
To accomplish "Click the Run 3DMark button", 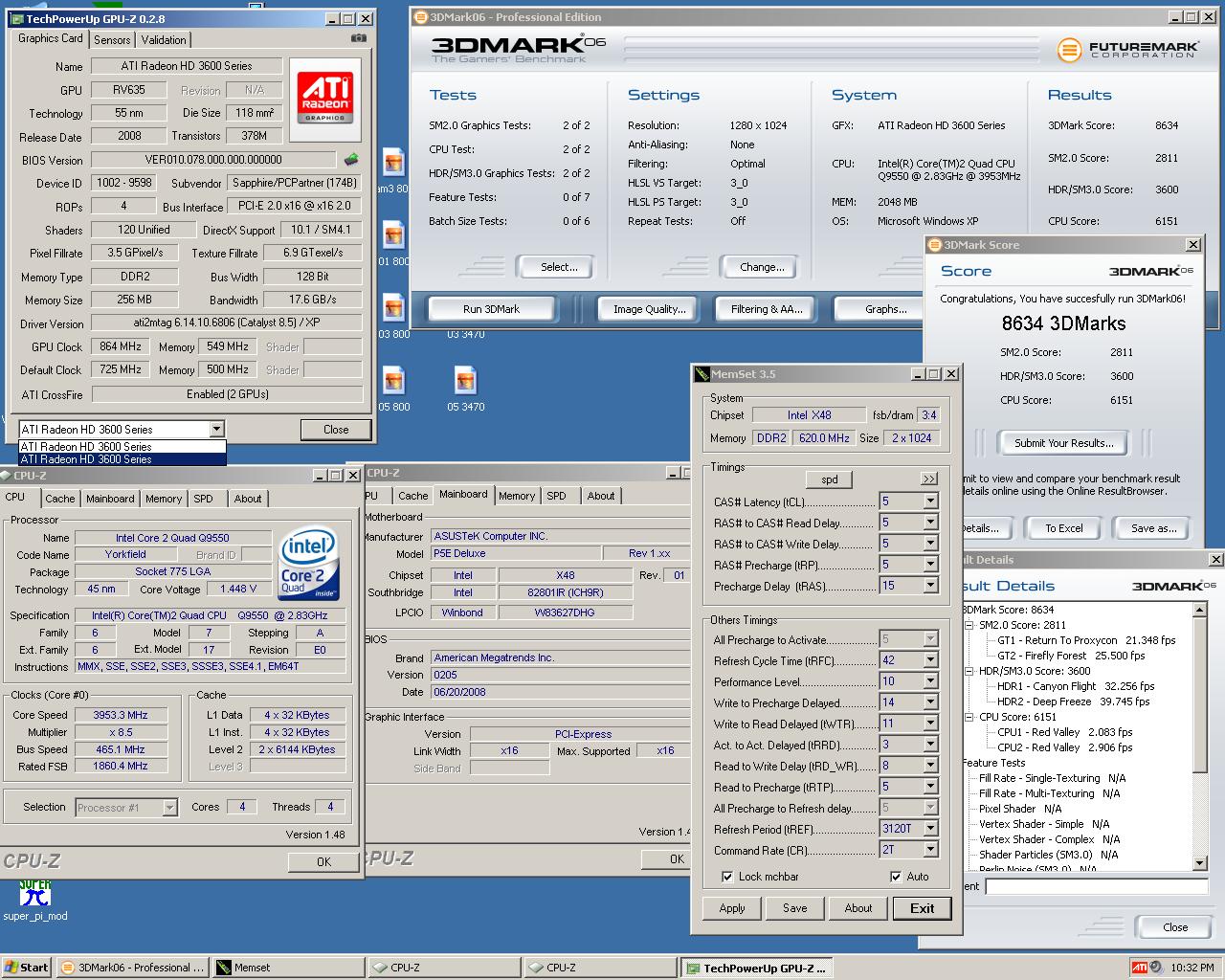I will pyautogui.click(x=491, y=309).
